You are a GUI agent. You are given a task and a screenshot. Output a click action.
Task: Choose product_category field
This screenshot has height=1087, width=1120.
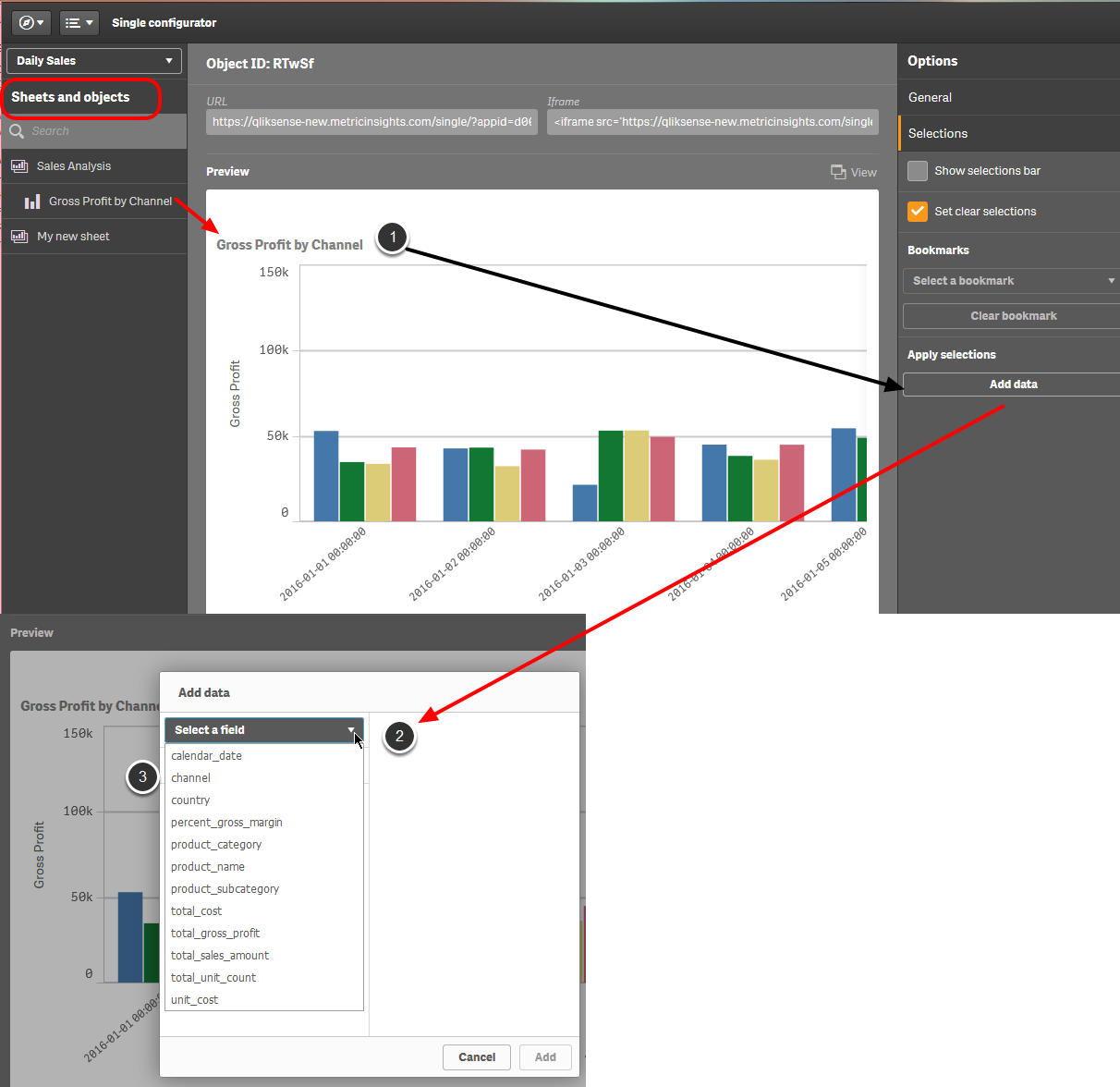coord(264,845)
